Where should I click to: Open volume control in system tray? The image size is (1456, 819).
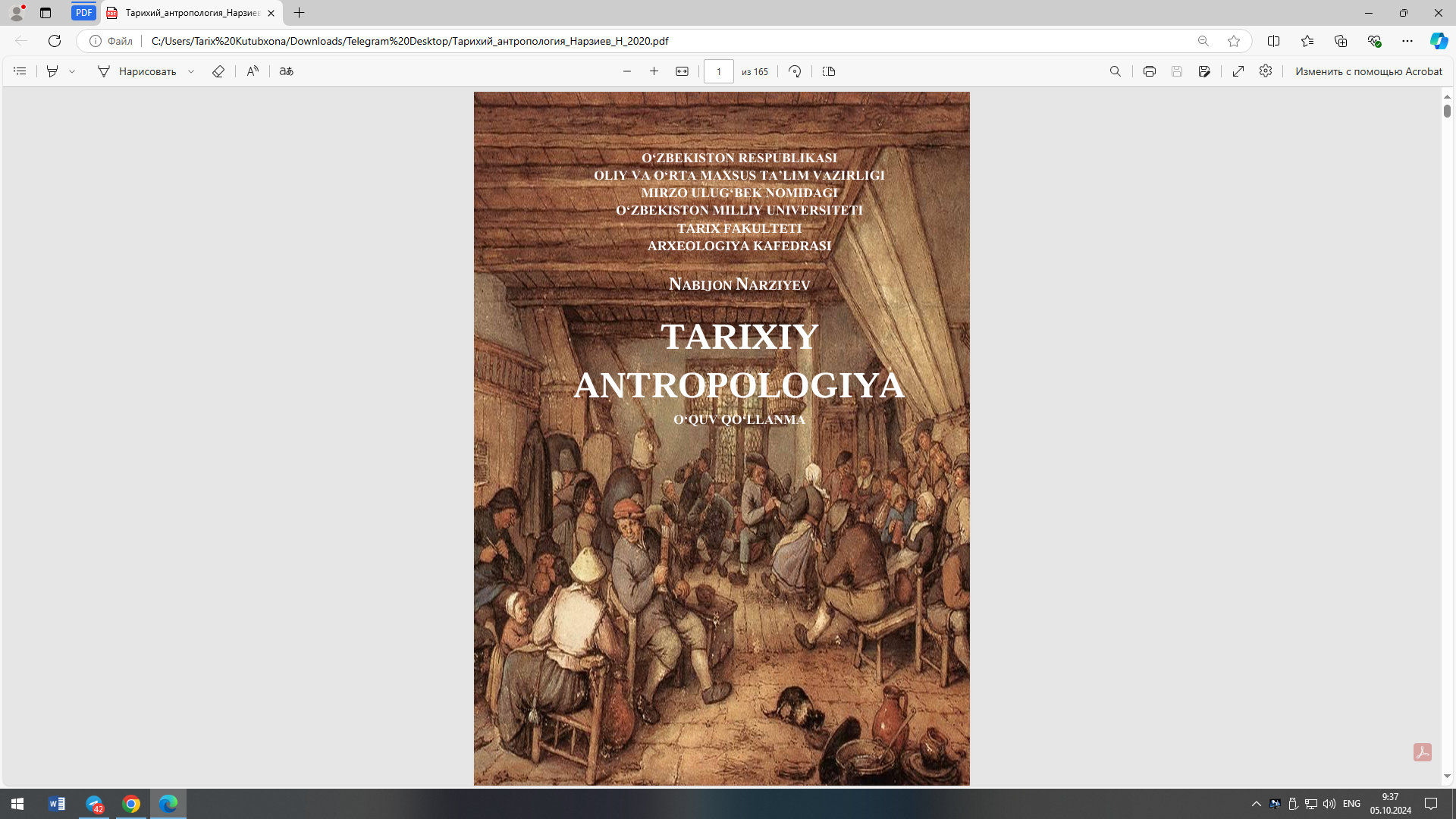1329,804
